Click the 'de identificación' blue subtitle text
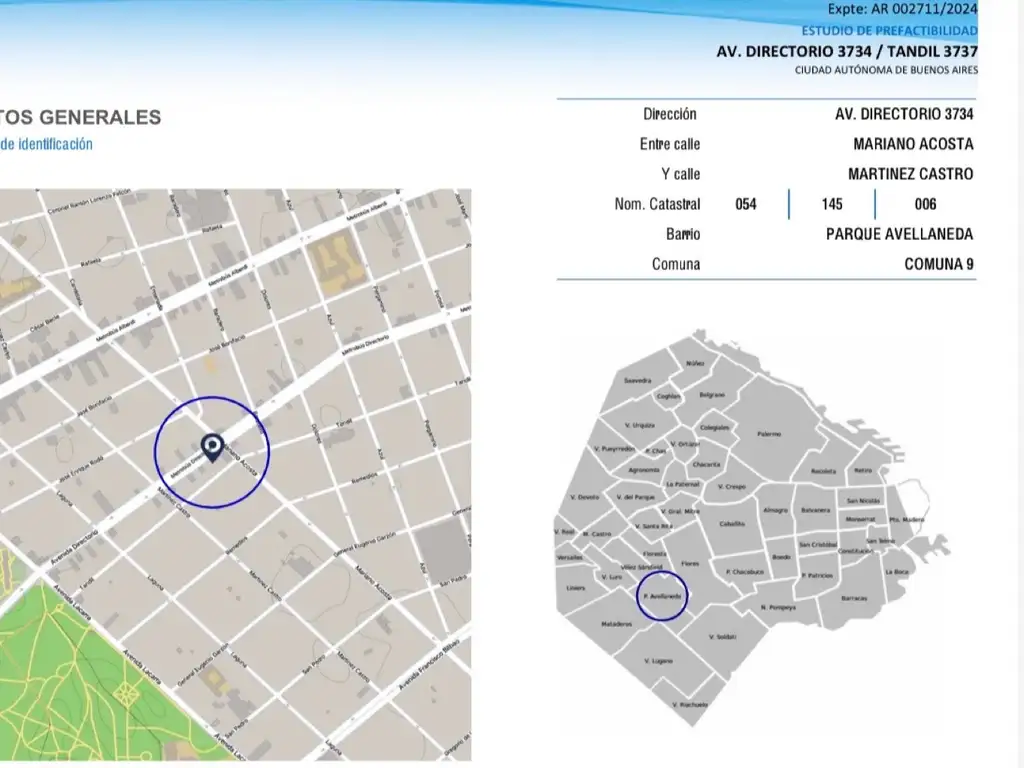1024x768 pixels. (46, 144)
